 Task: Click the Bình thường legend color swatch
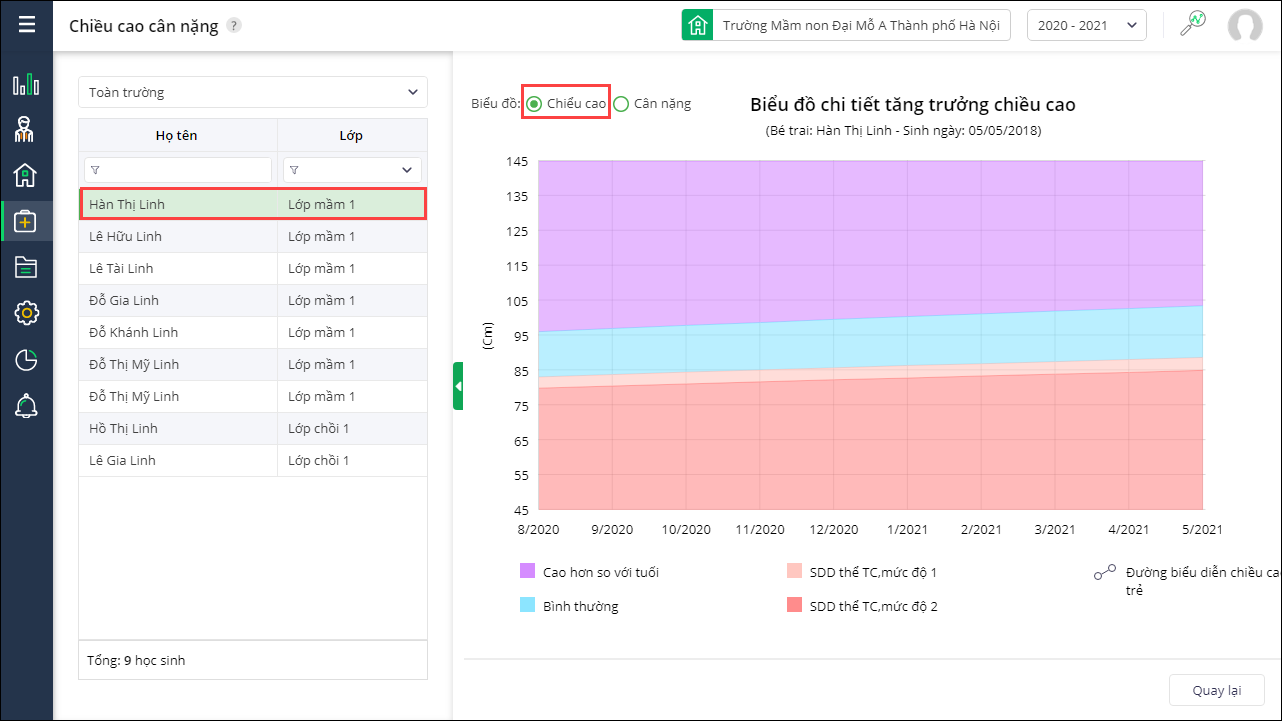(x=528, y=605)
